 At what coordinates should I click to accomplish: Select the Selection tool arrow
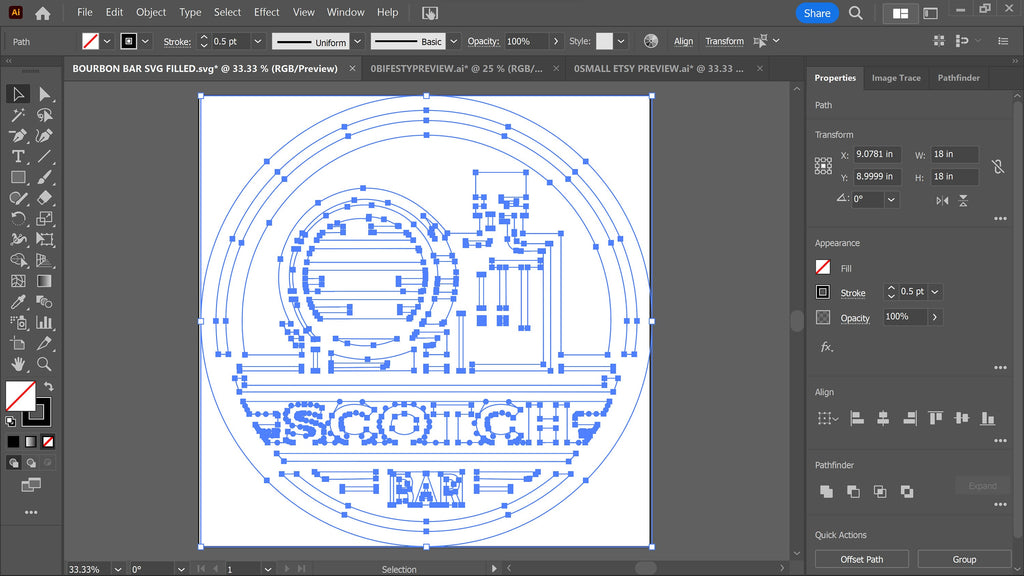click(x=18, y=94)
